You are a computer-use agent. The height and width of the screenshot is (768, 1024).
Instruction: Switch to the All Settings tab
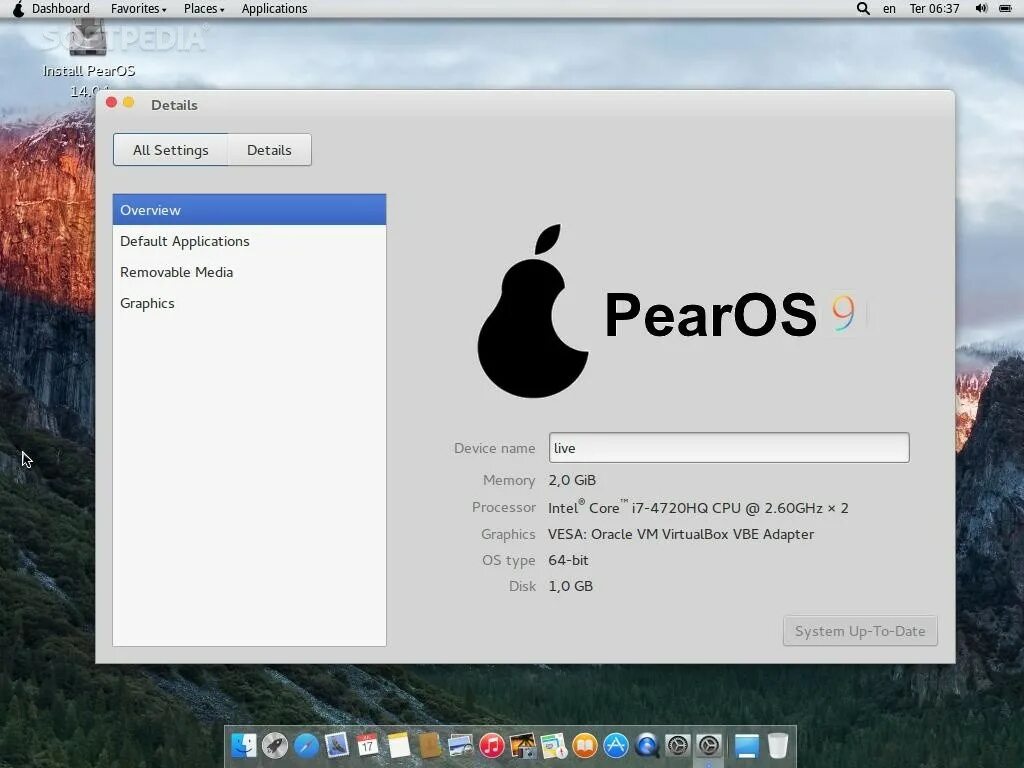pyautogui.click(x=170, y=149)
